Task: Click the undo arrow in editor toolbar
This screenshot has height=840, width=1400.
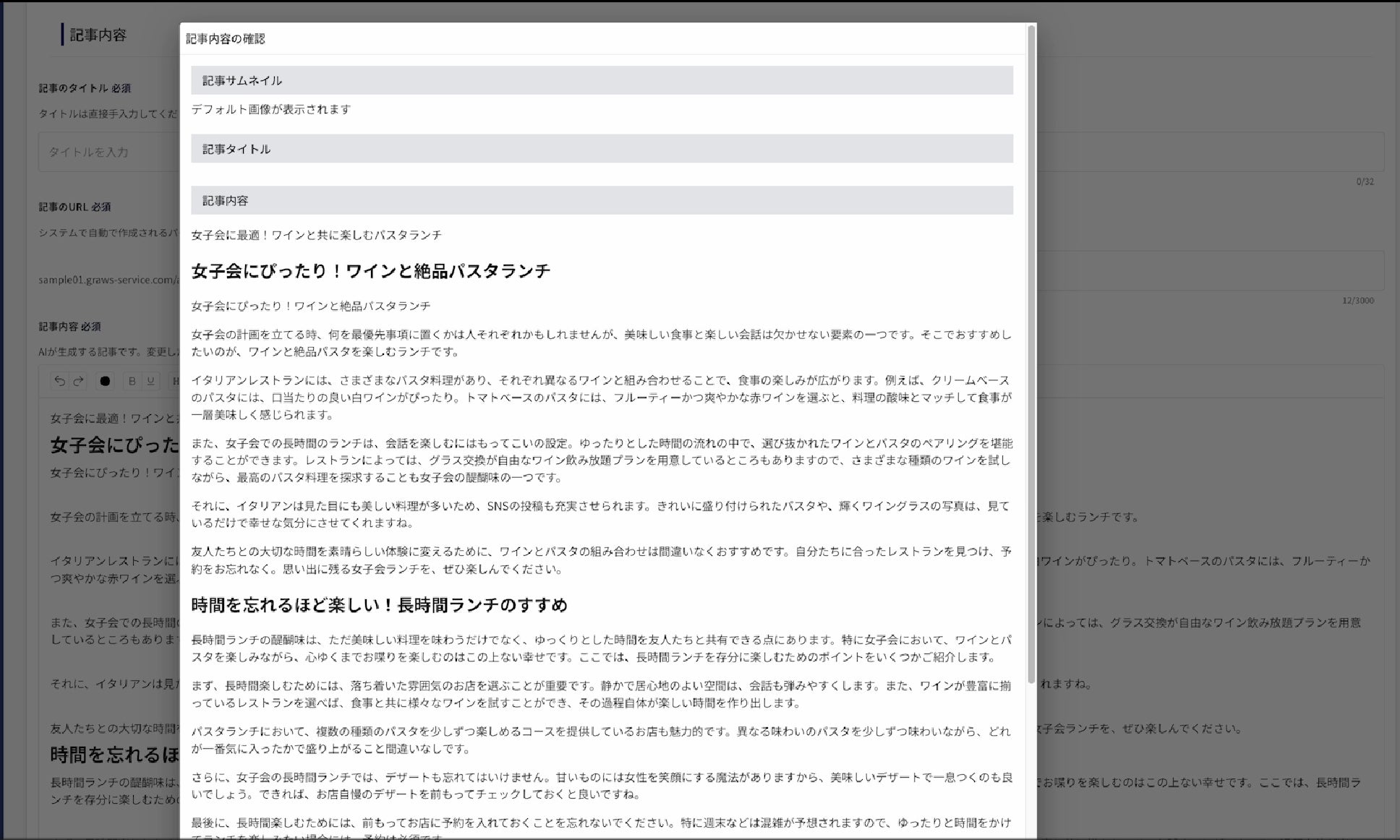Action: pyautogui.click(x=60, y=381)
